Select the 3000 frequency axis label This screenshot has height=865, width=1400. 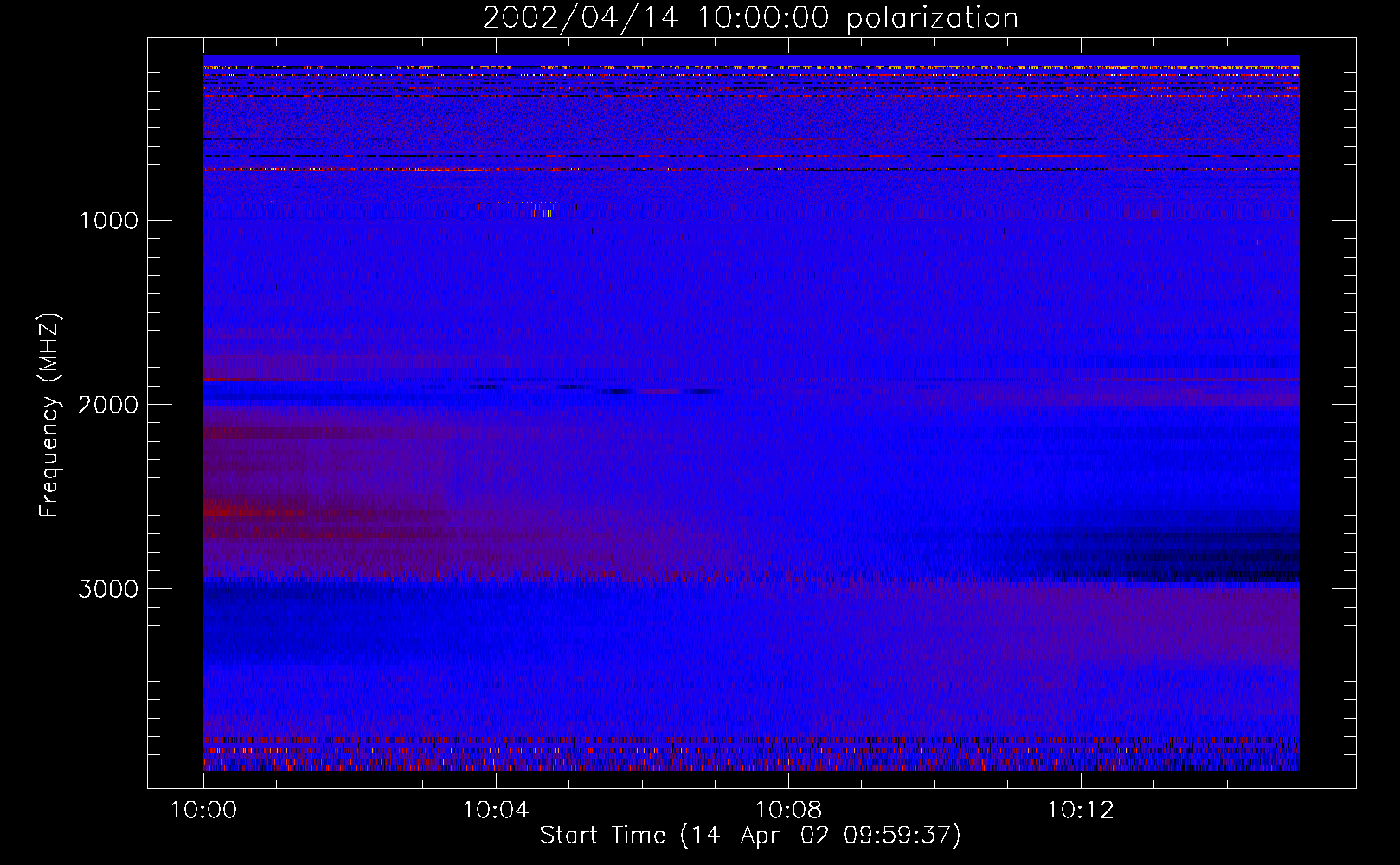[x=108, y=589]
